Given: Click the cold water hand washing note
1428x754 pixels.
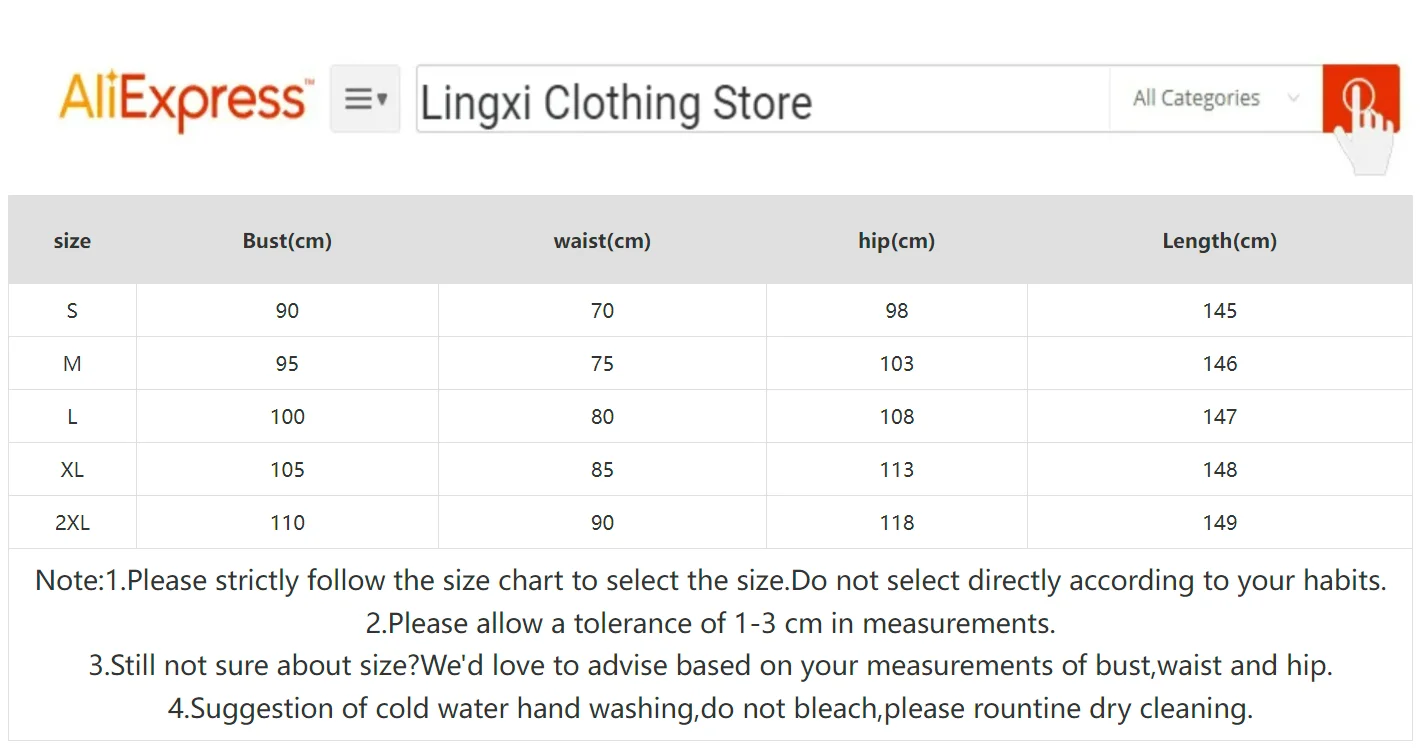Looking at the screenshot, I should tap(710, 709).
